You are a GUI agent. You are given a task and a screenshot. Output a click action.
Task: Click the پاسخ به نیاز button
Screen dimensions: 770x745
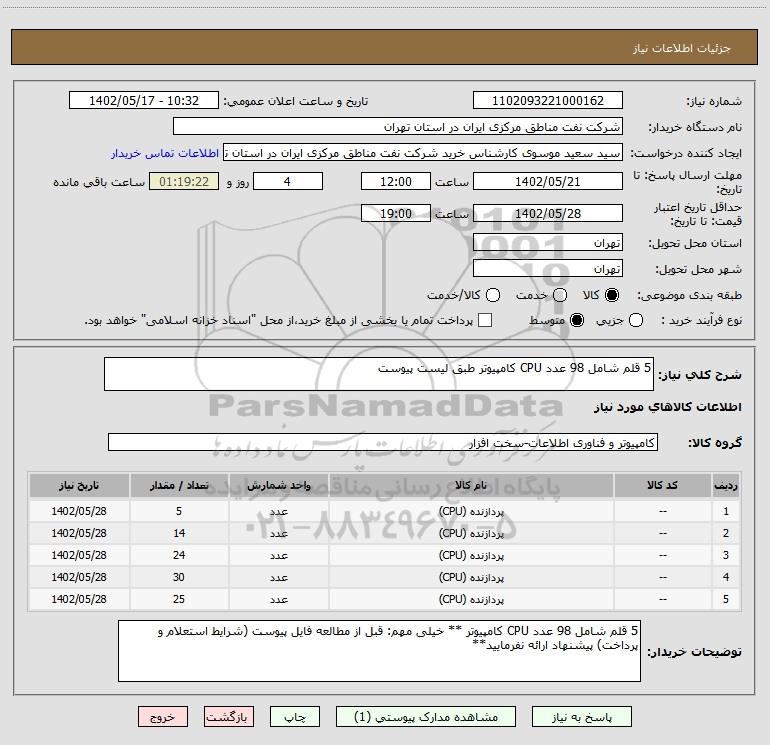click(582, 717)
